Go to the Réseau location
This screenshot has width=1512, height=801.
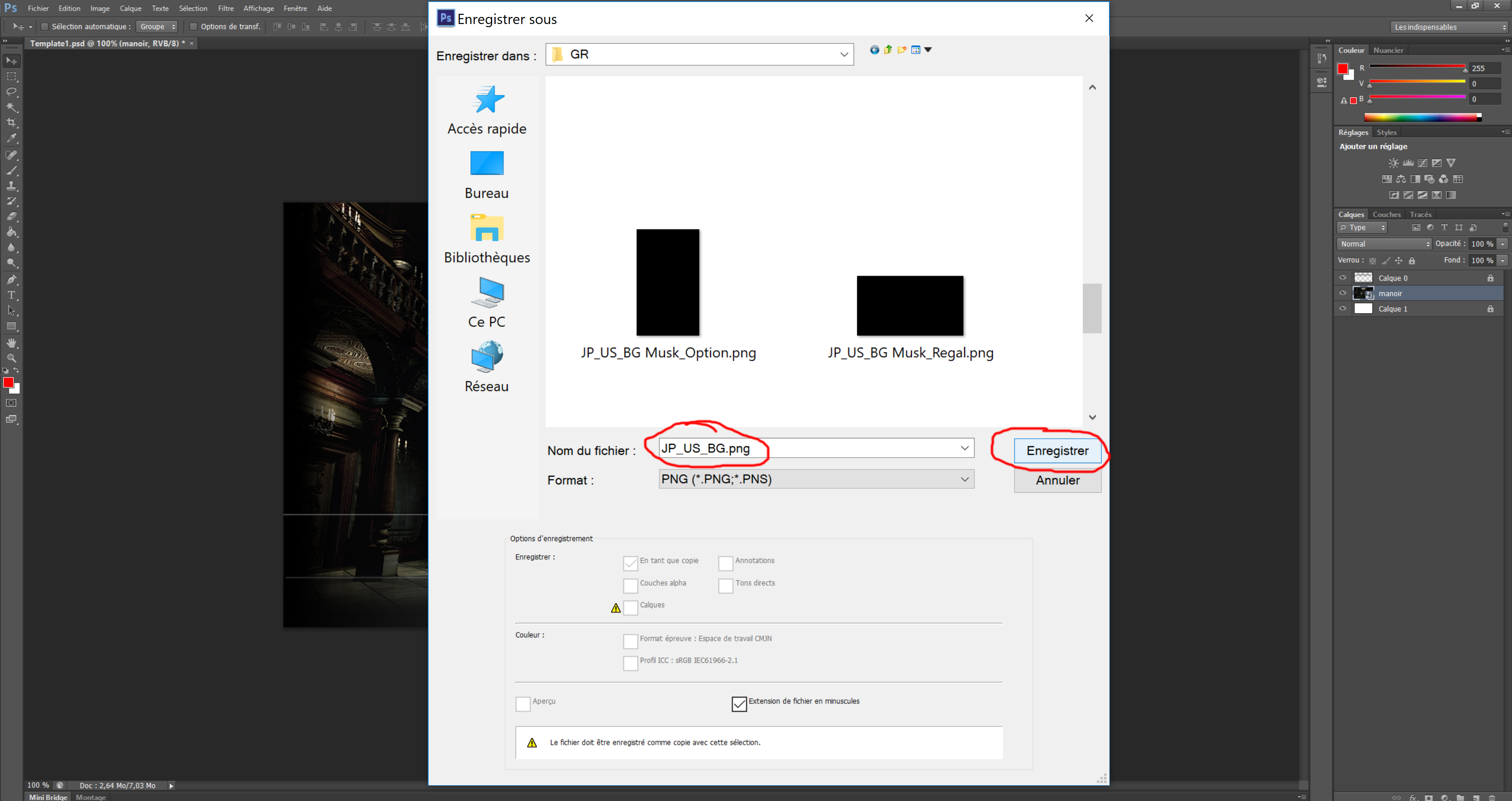pyautogui.click(x=487, y=367)
